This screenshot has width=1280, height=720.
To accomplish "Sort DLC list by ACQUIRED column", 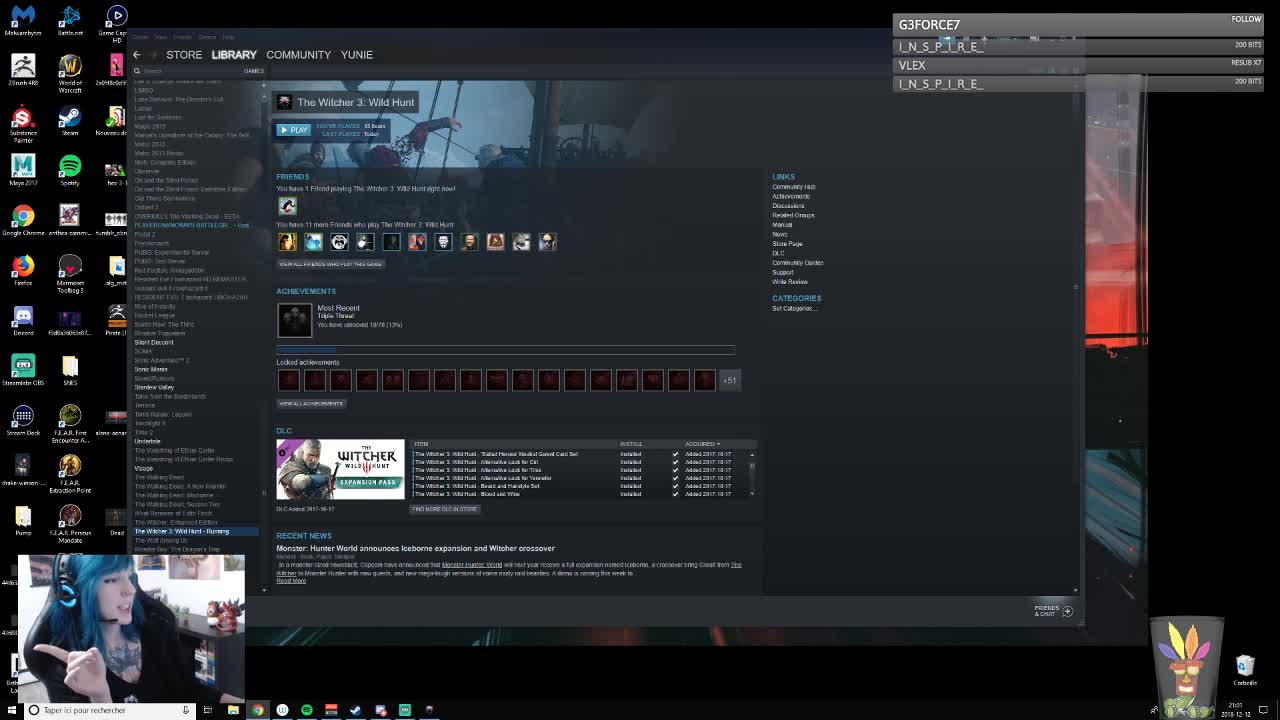I will [x=702, y=444].
